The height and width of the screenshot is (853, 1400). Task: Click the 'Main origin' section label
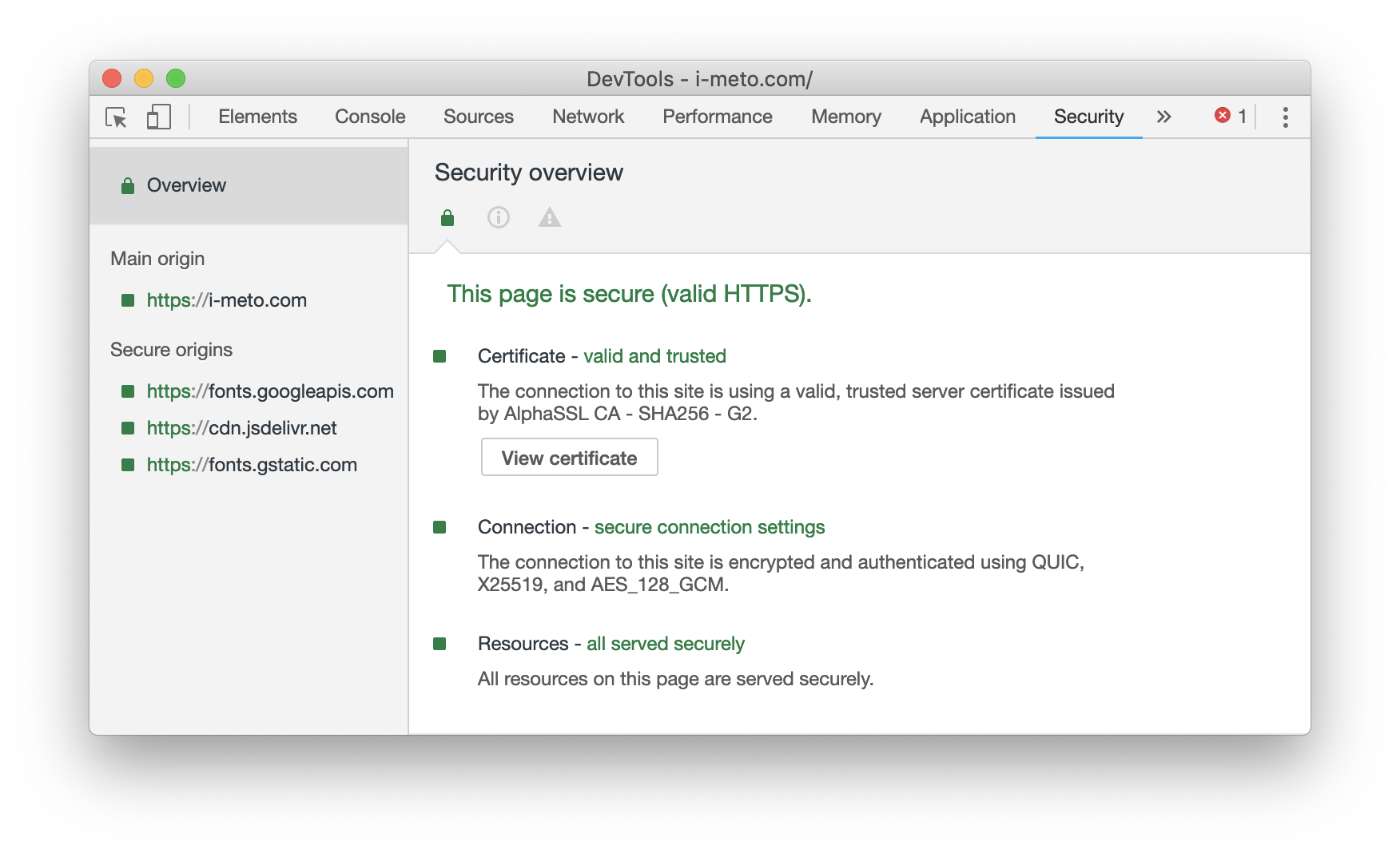click(157, 259)
